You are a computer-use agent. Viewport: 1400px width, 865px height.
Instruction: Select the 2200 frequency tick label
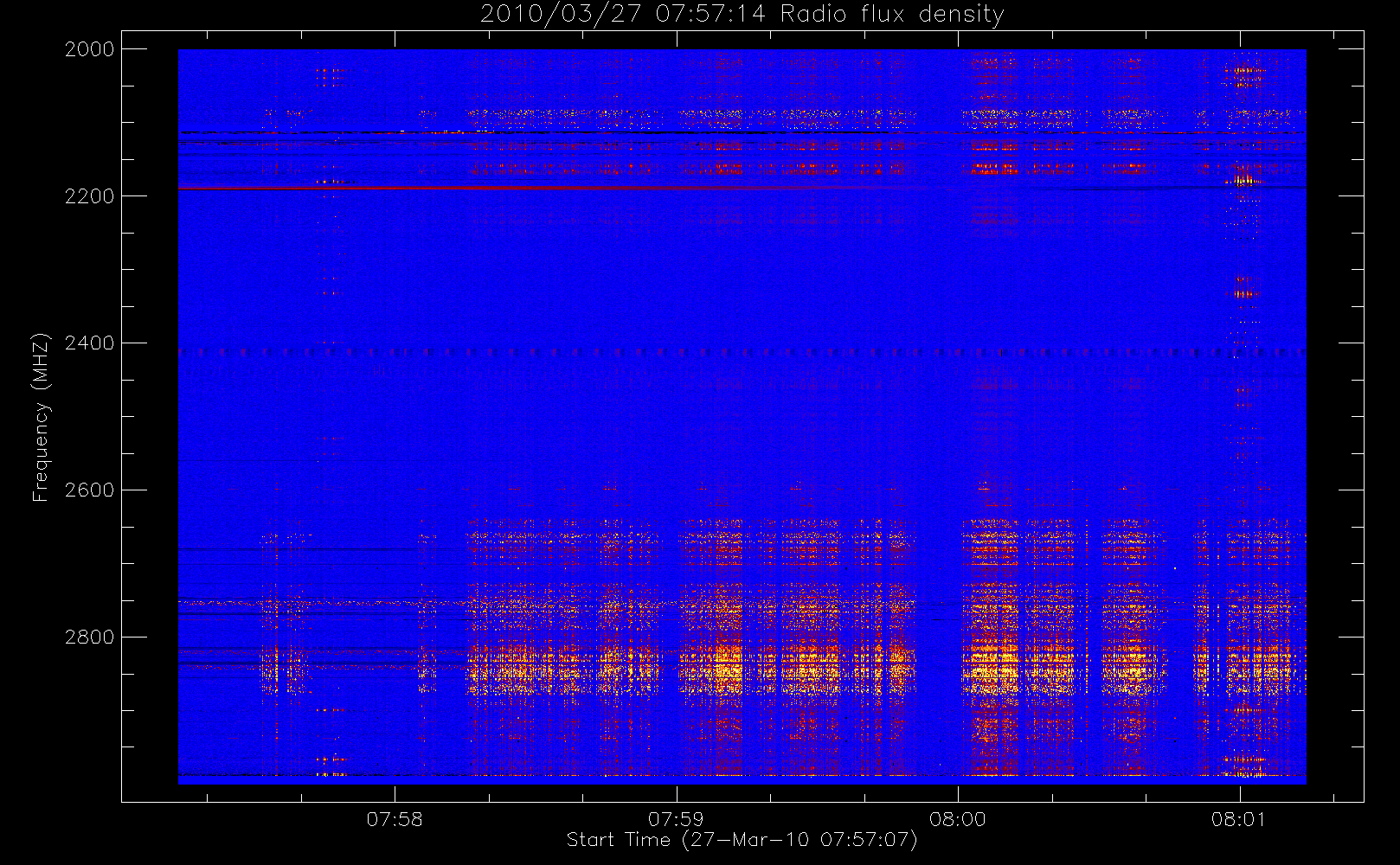point(90,196)
